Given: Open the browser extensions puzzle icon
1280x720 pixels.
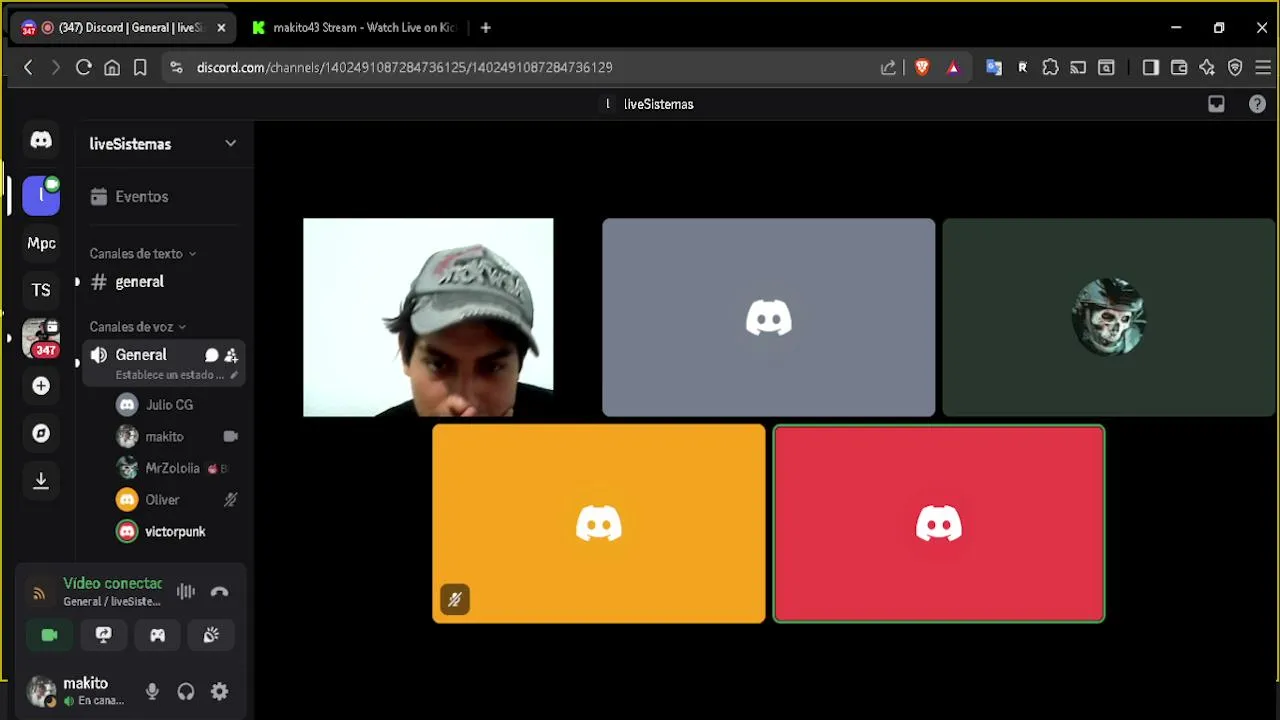Looking at the screenshot, I should click(x=1050, y=67).
